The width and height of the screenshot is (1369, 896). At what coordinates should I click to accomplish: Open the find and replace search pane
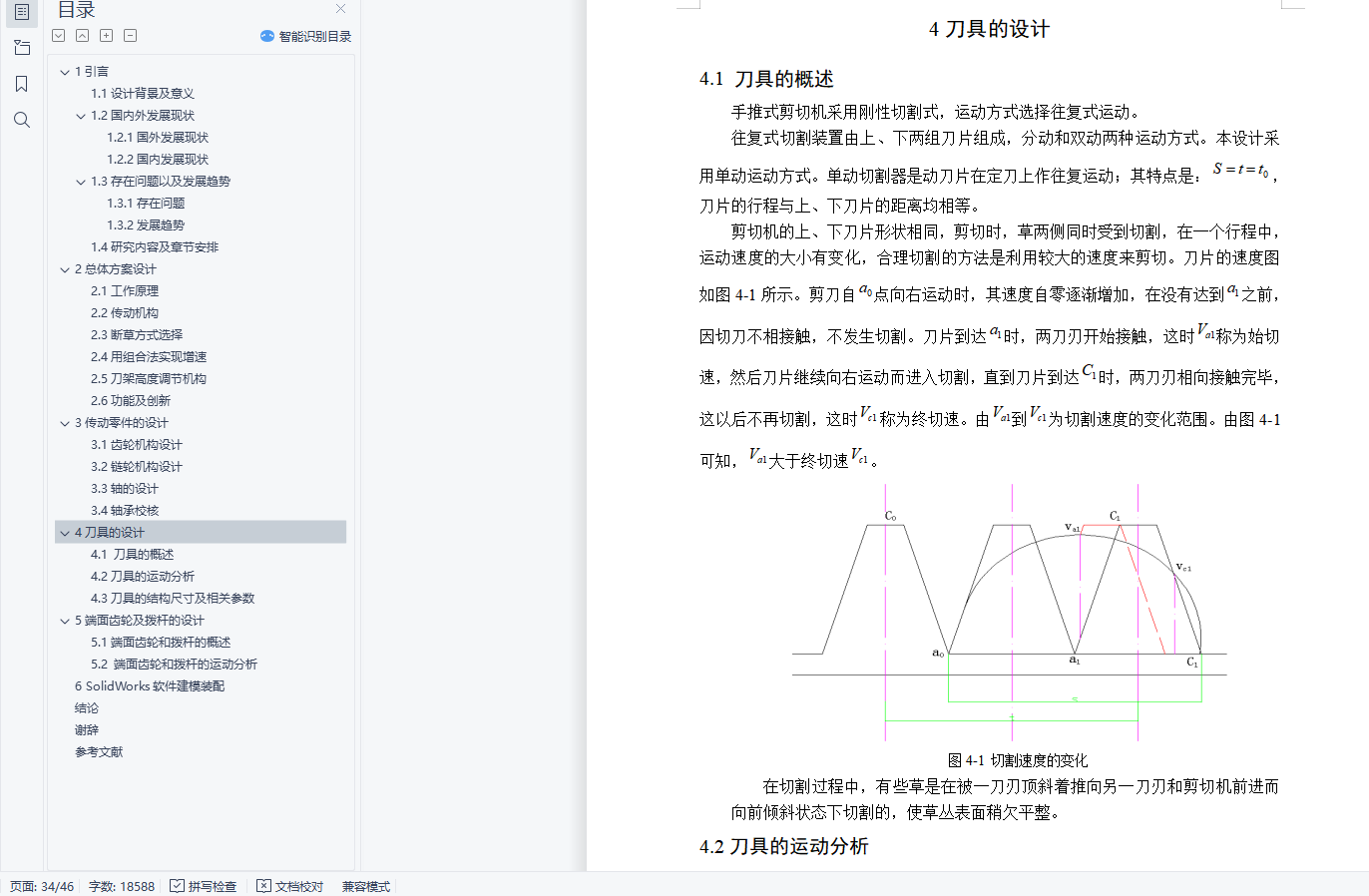[x=21, y=120]
